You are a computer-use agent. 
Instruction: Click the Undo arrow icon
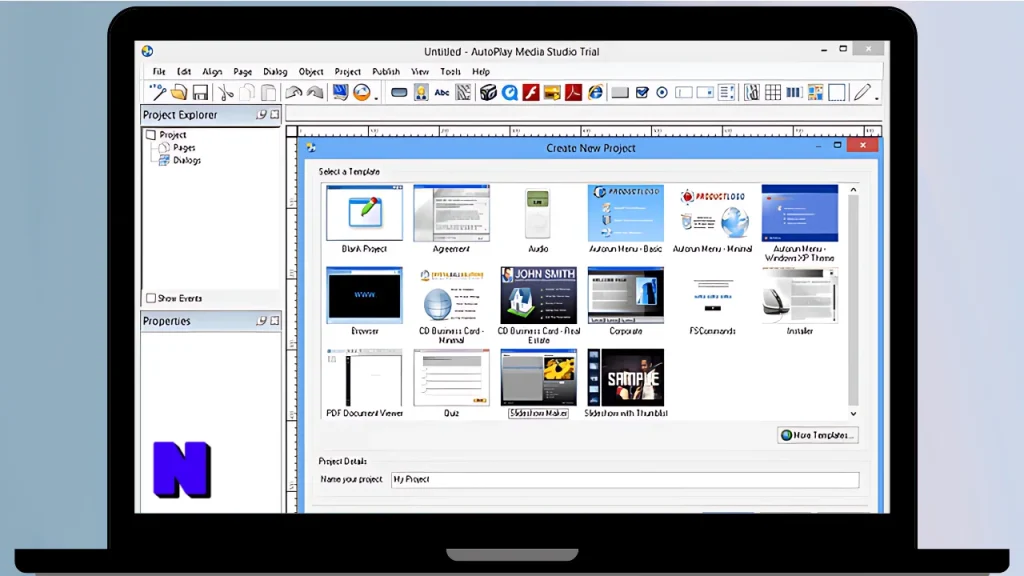(293, 92)
